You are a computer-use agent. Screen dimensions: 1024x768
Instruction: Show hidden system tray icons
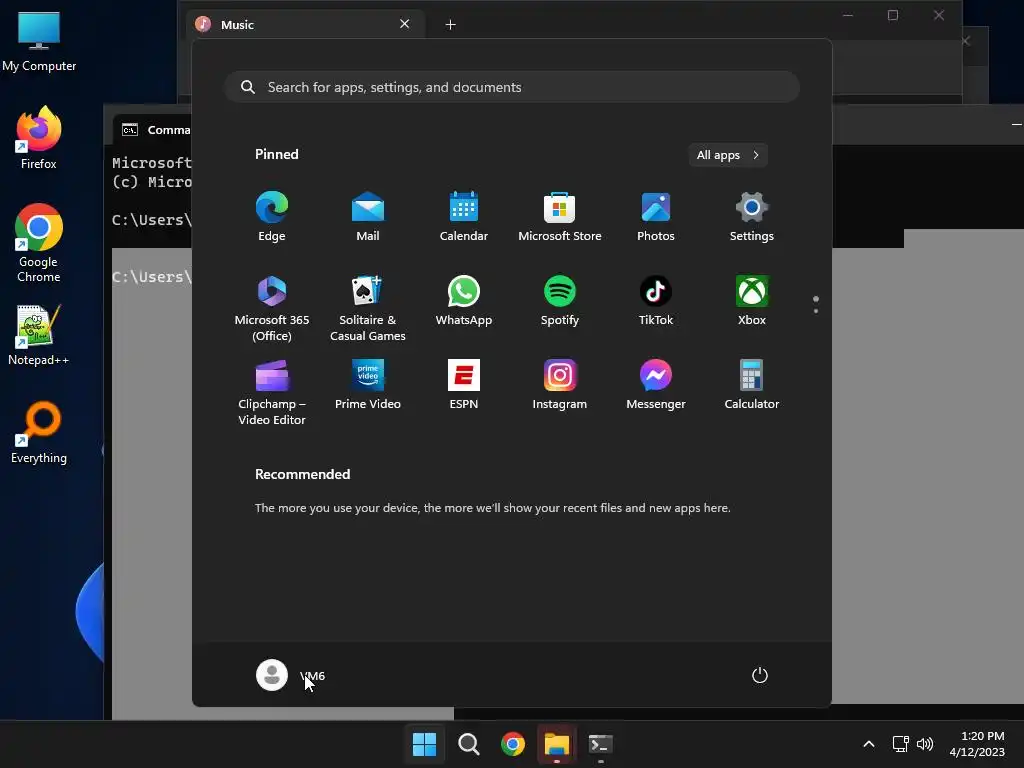(869, 744)
